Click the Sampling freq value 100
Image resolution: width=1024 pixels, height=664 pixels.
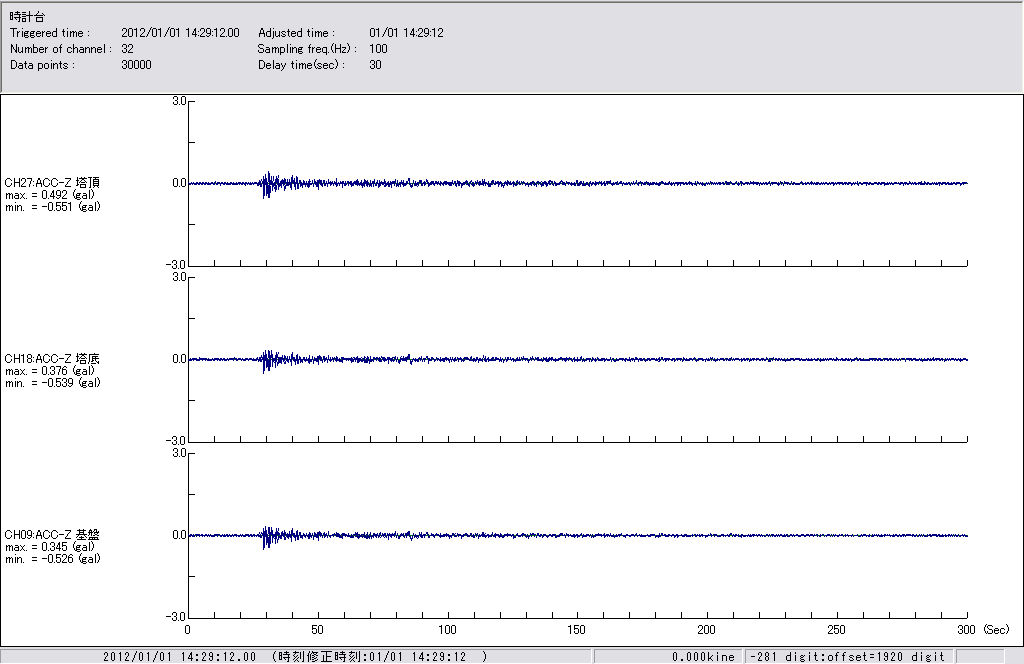click(378, 49)
